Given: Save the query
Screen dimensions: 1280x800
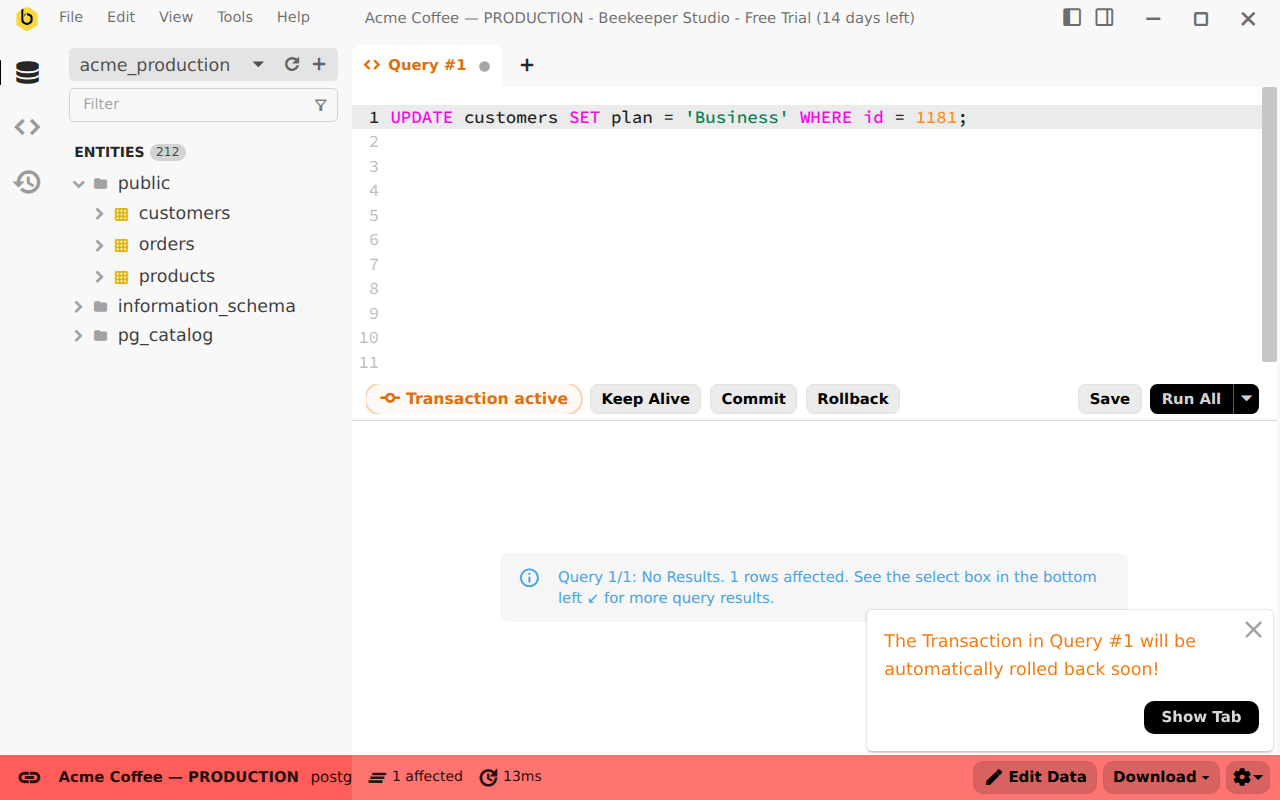Looking at the screenshot, I should 1109,398.
